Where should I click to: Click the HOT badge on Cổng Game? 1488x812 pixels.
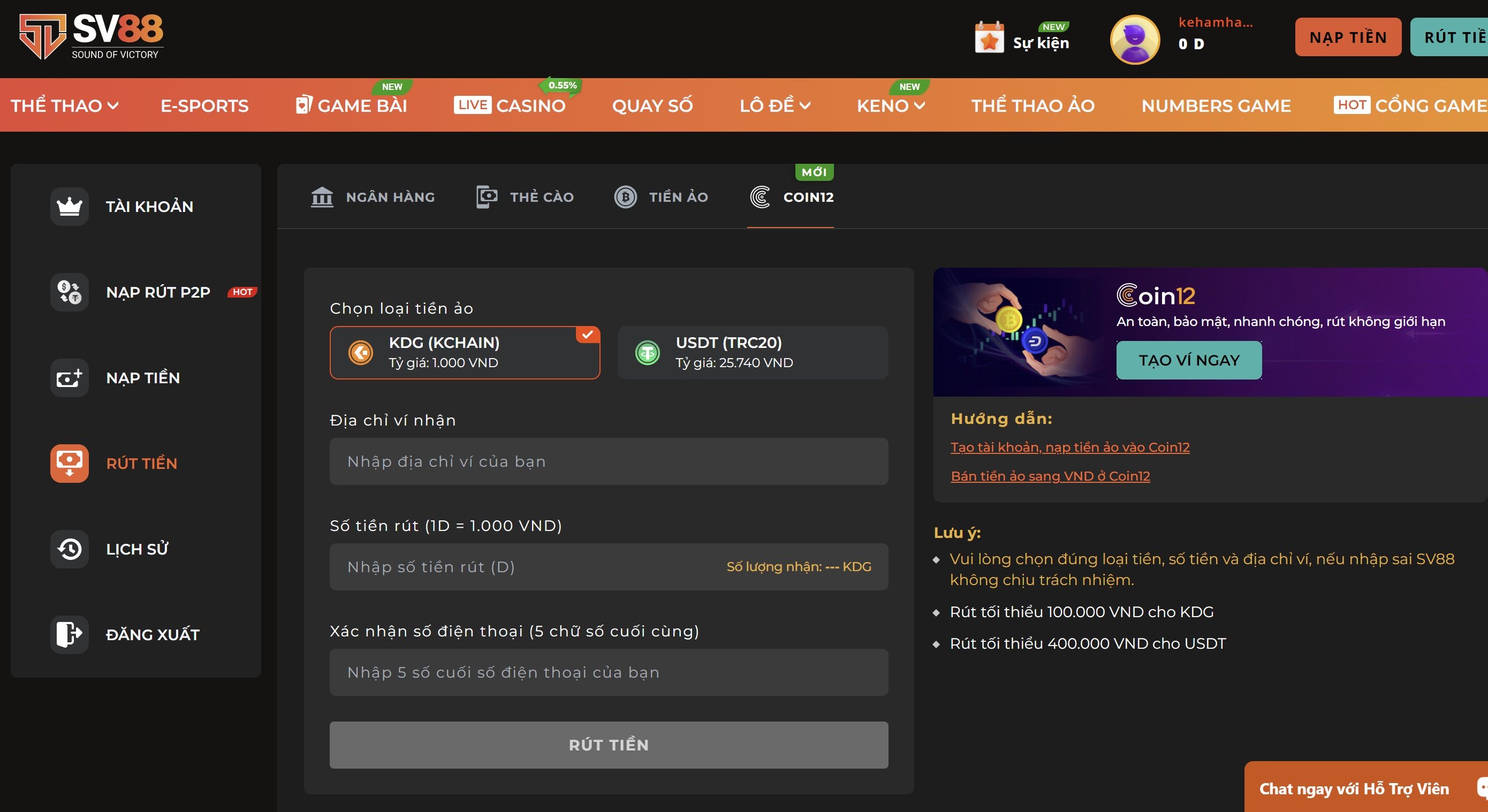1351,104
